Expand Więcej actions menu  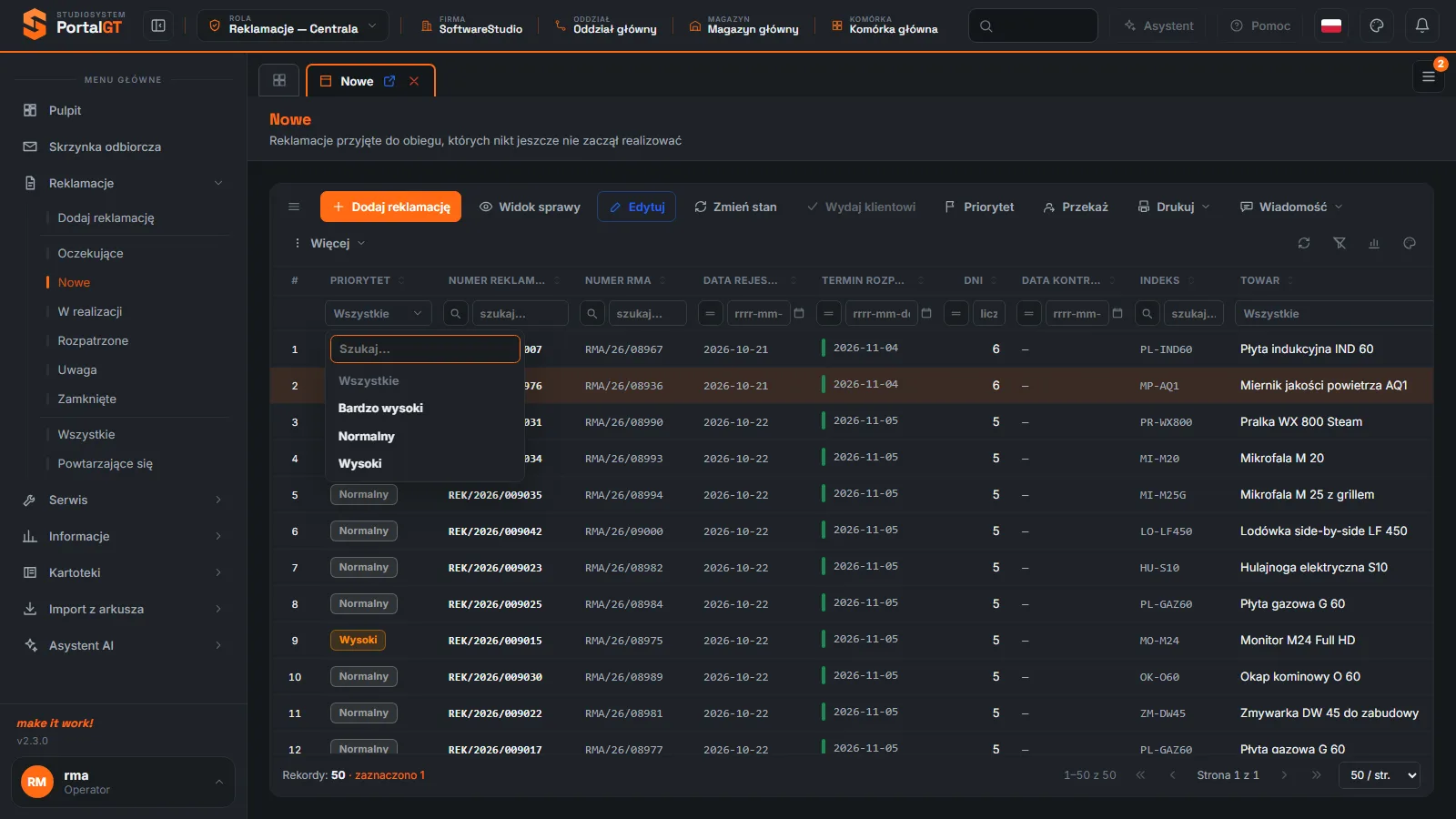329,243
